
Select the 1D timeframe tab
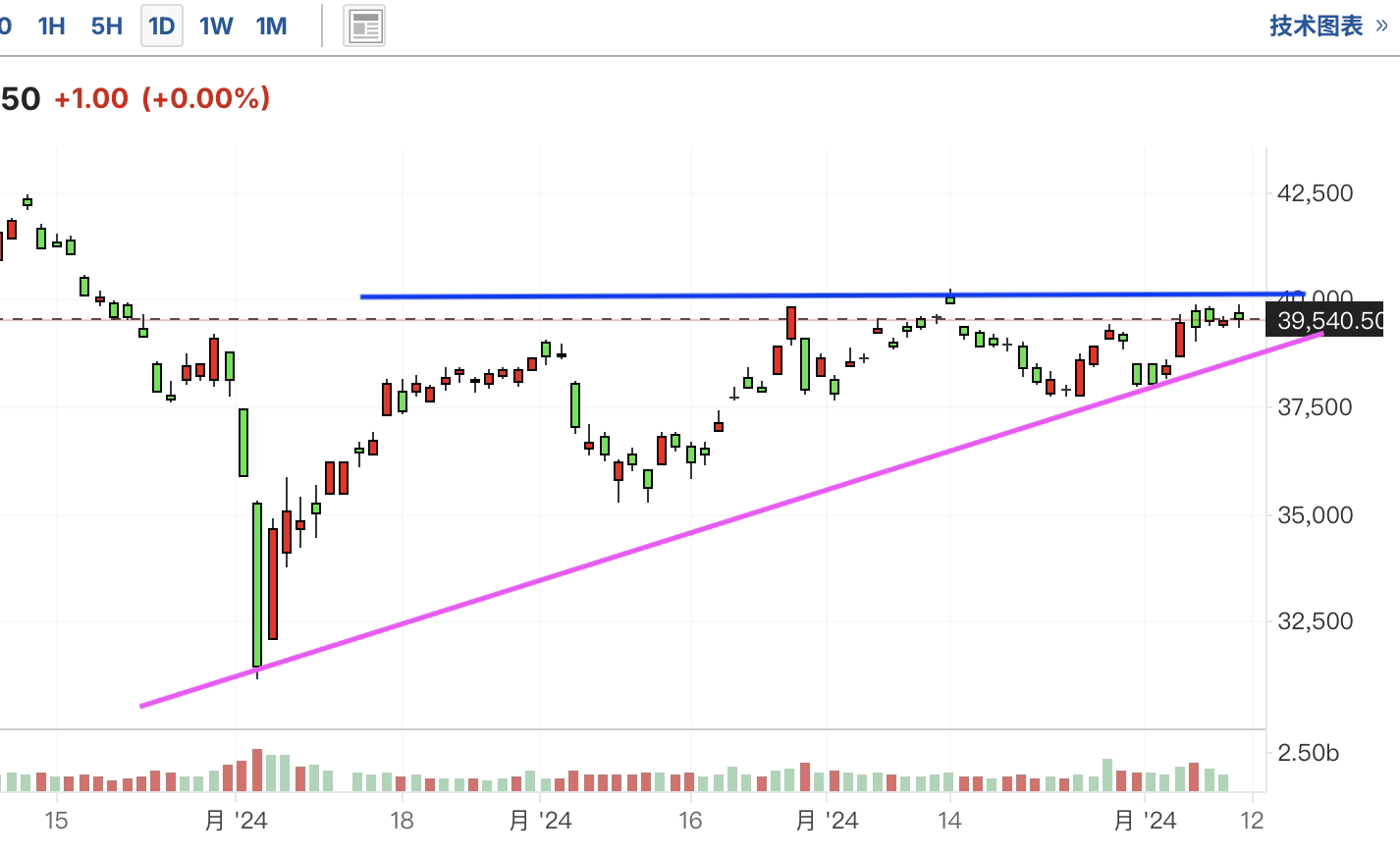click(x=162, y=27)
